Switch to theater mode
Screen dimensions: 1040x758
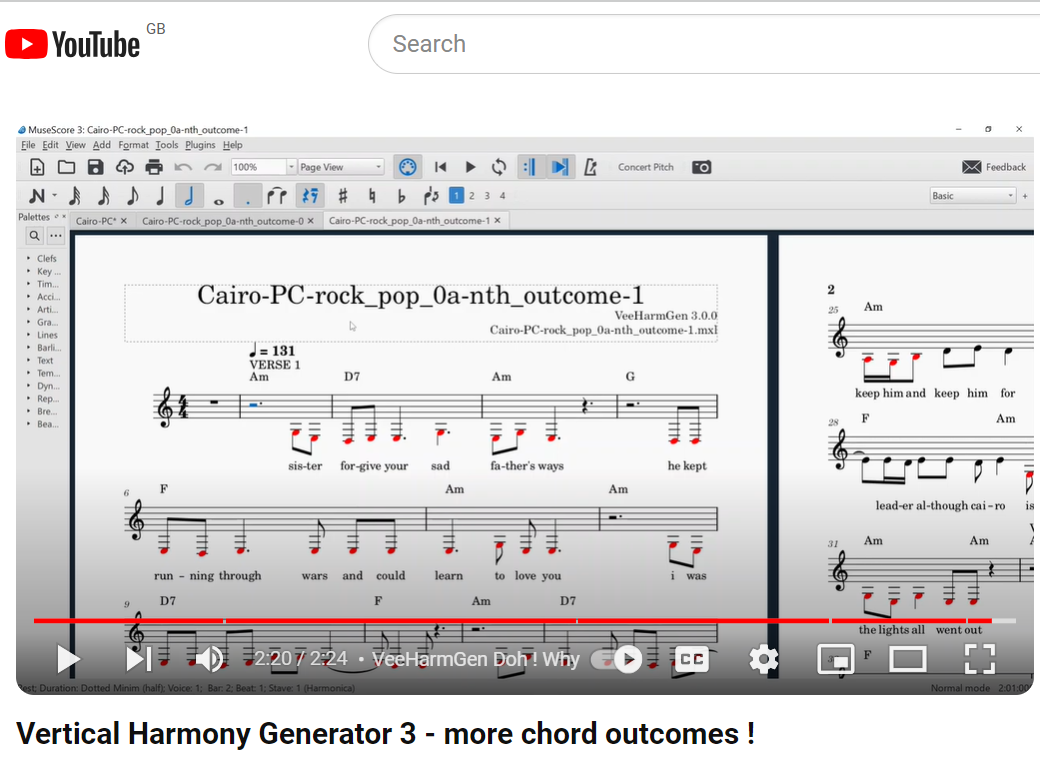pos(908,659)
